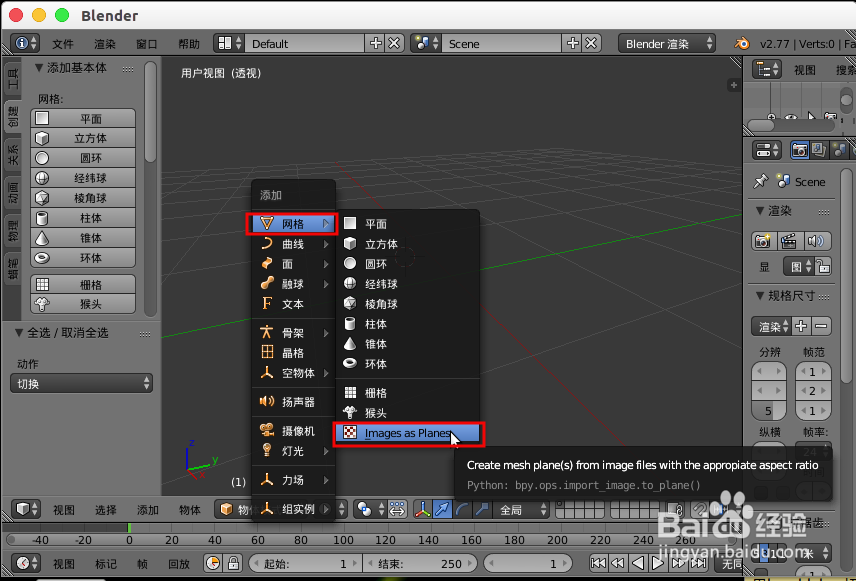Open the 文件 (File) menu
Screen dimensions: 856x581
(63, 44)
